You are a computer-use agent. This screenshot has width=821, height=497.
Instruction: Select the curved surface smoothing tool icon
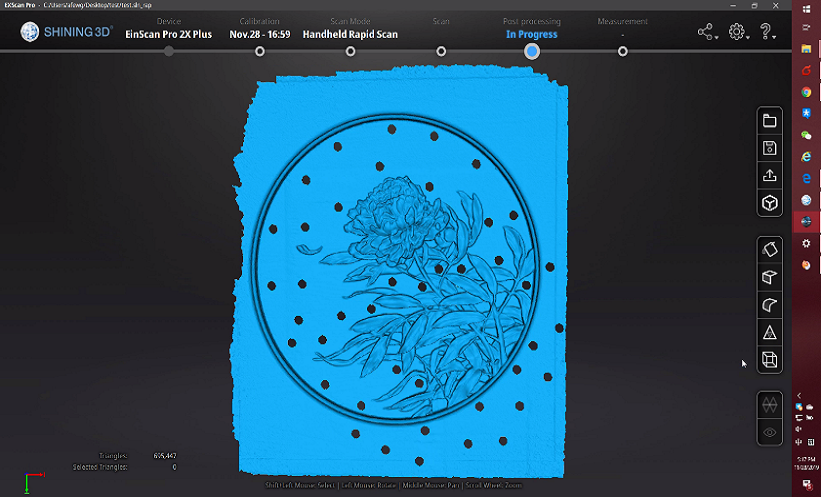click(x=769, y=305)
